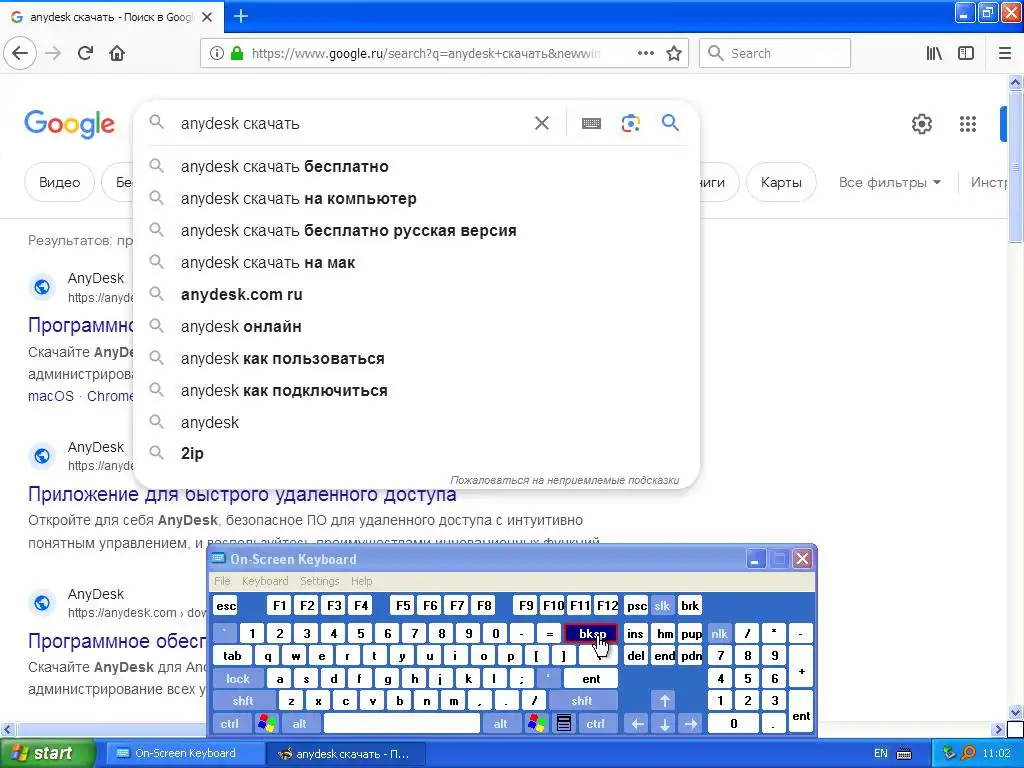The width and height of the screenshot is (1024, 768).
Task: Open the Help menu of On-Screen Keyboard
Action: coord(361,581)
